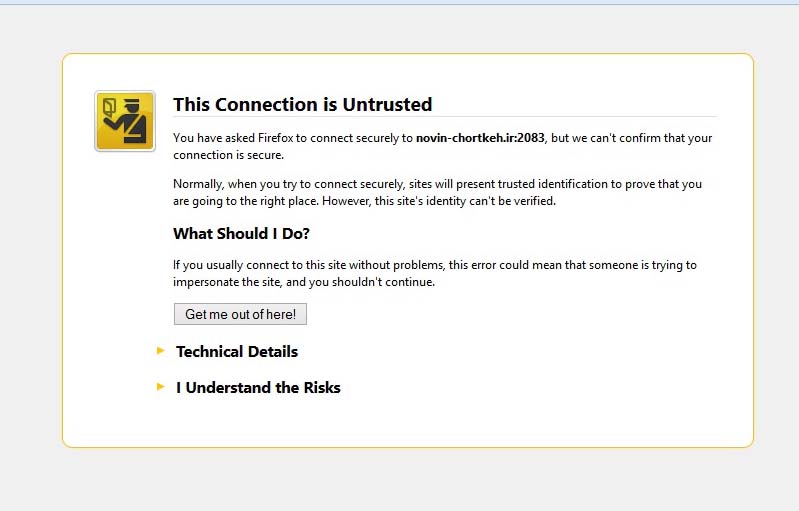This screenshot has width=799, height=511.
Task: Click the "Technical Details" heading text
Action: click(x=237, y=352)
